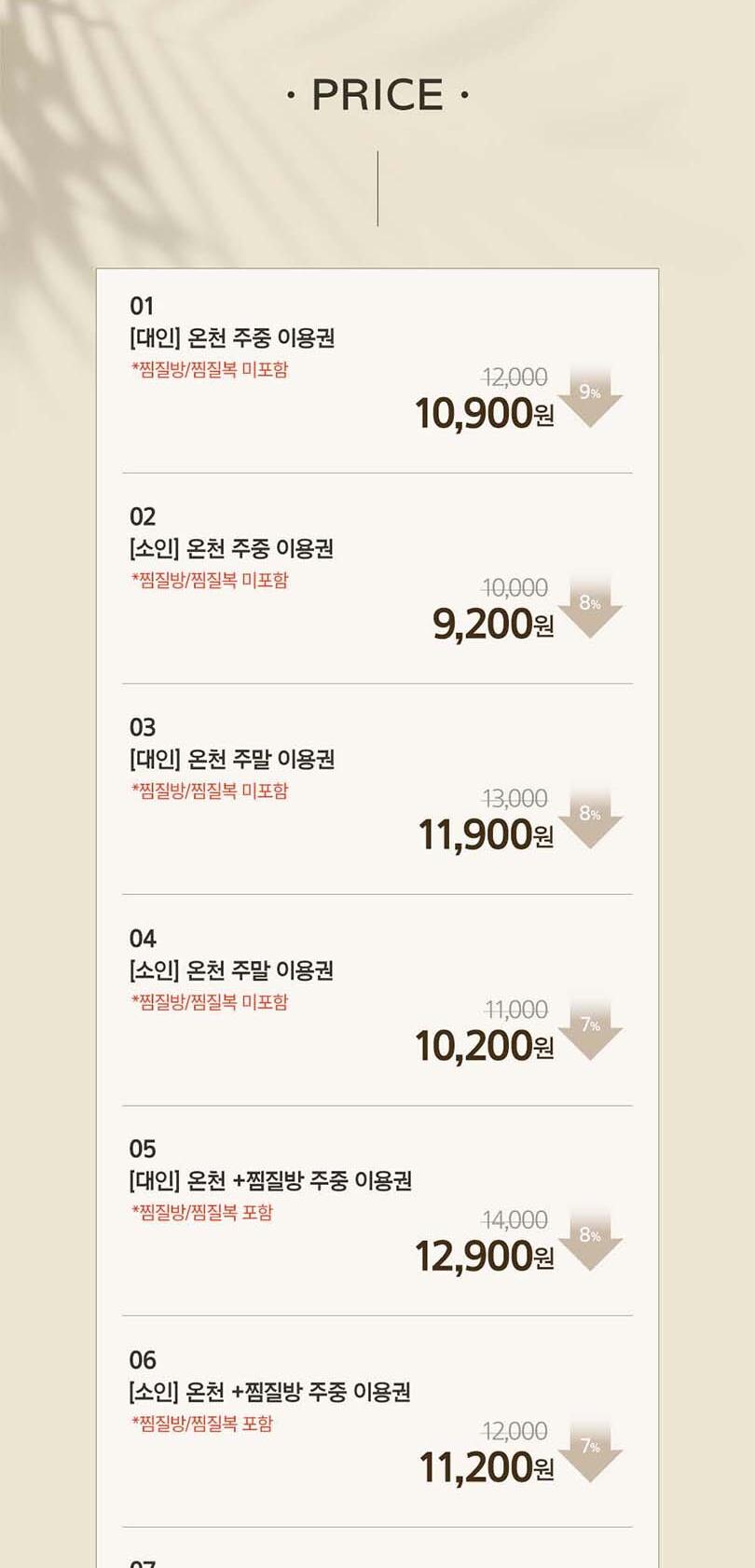
Task: Select [대인] 온천 주중 이용권 title
Action: (x=232, y=337)
